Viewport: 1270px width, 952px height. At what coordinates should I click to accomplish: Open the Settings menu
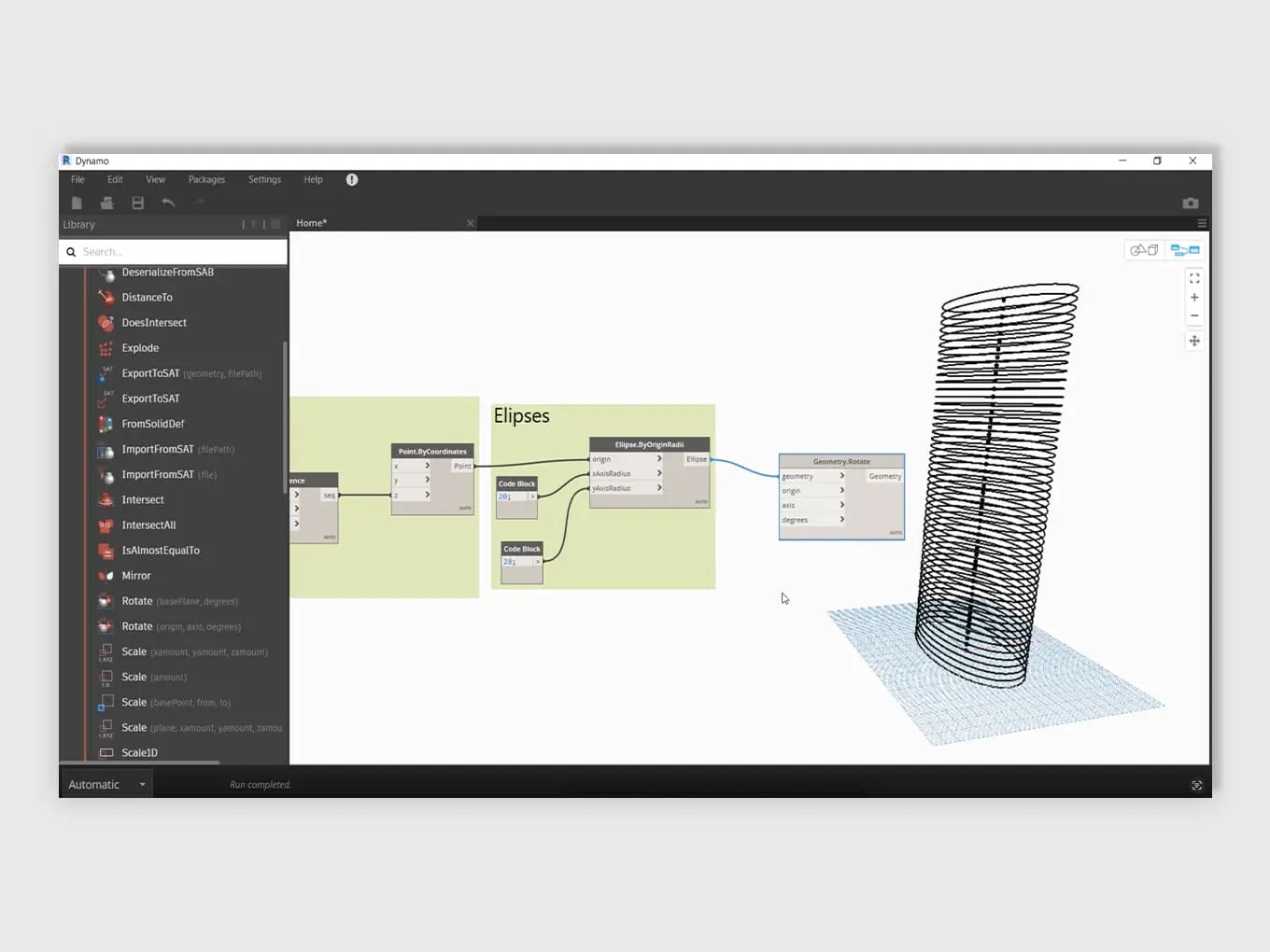[264, 180]
